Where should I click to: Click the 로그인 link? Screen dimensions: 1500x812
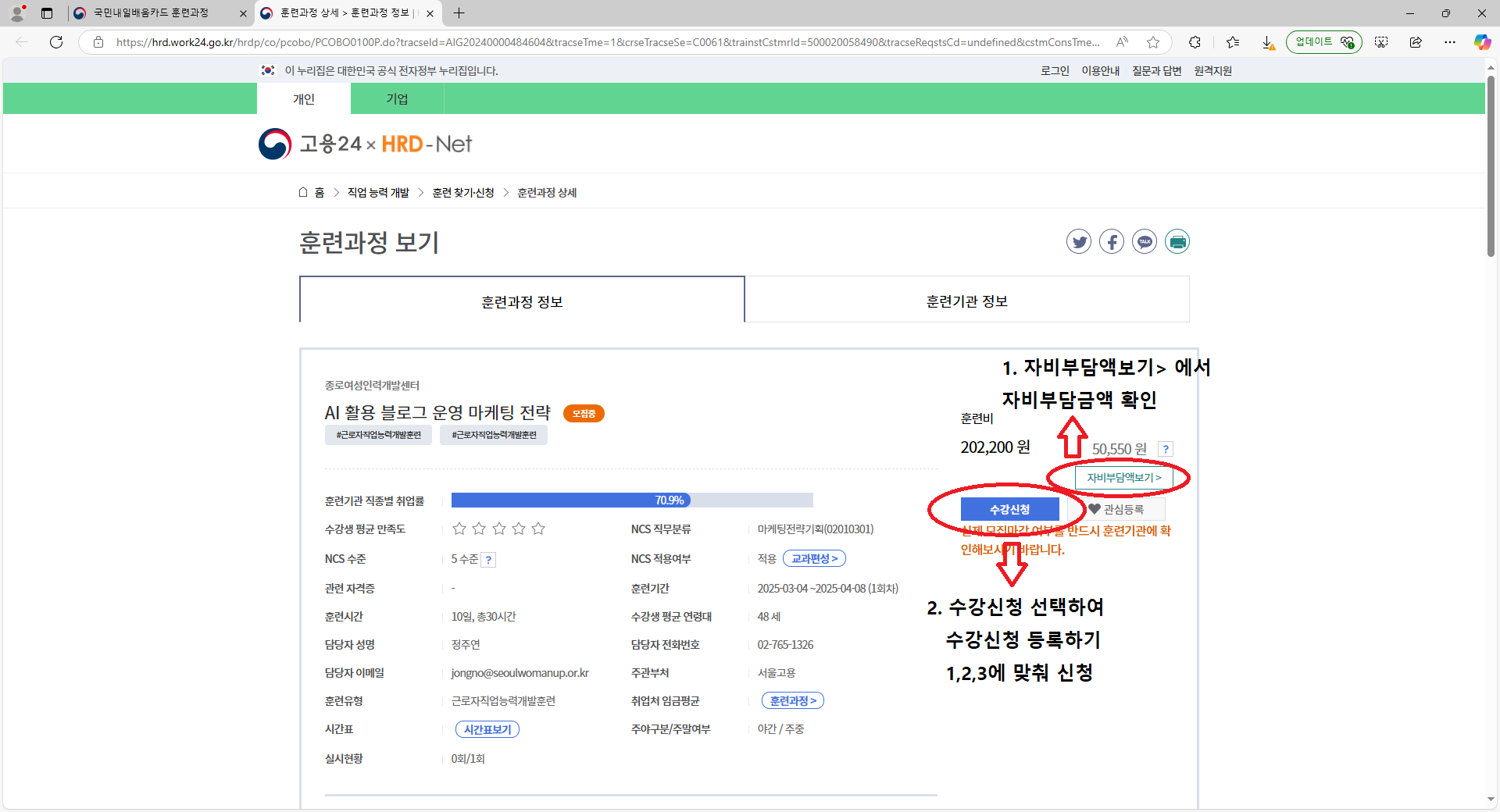pos(1055,71)
